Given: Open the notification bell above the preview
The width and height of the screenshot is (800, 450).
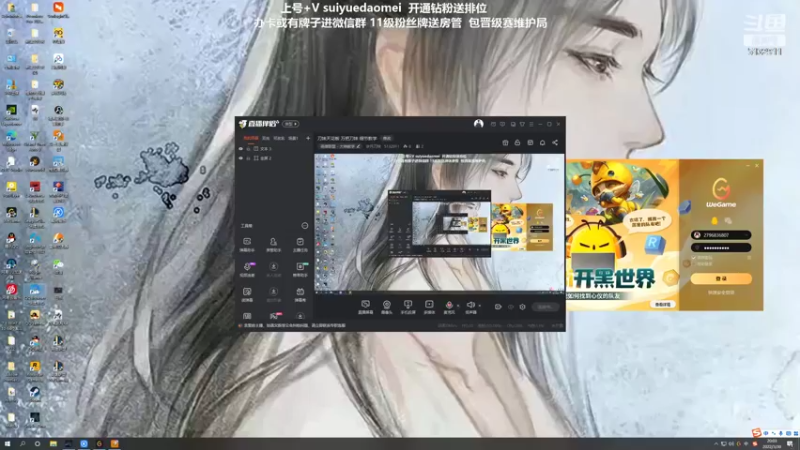Looking at the screenshot, I should click(x=542, y=143).
